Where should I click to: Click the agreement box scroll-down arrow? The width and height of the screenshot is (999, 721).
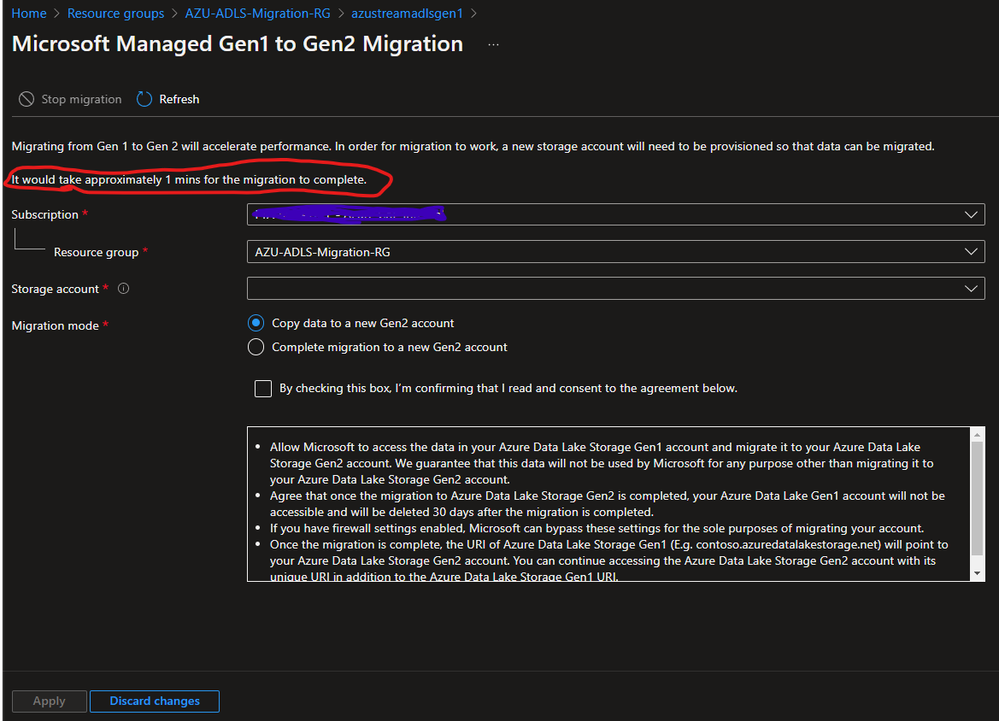pyautogui.click(x=977, y=573)
